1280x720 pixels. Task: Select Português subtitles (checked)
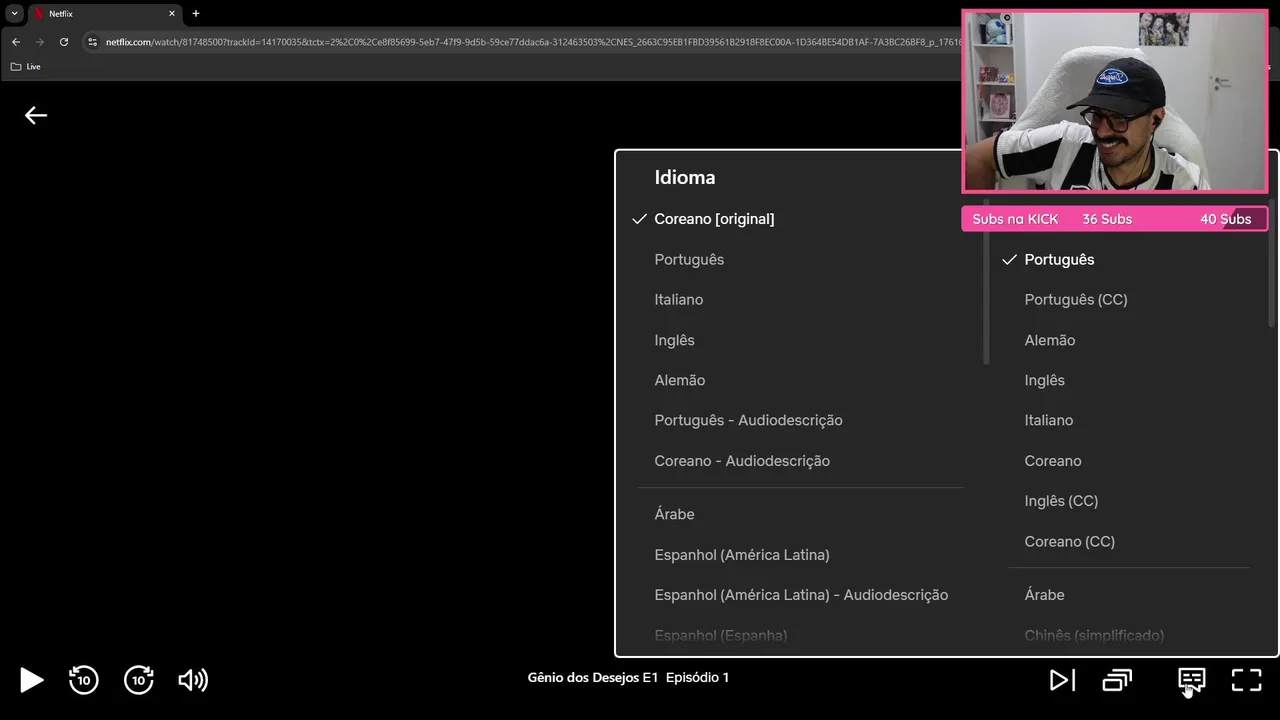click(1059, 259)
